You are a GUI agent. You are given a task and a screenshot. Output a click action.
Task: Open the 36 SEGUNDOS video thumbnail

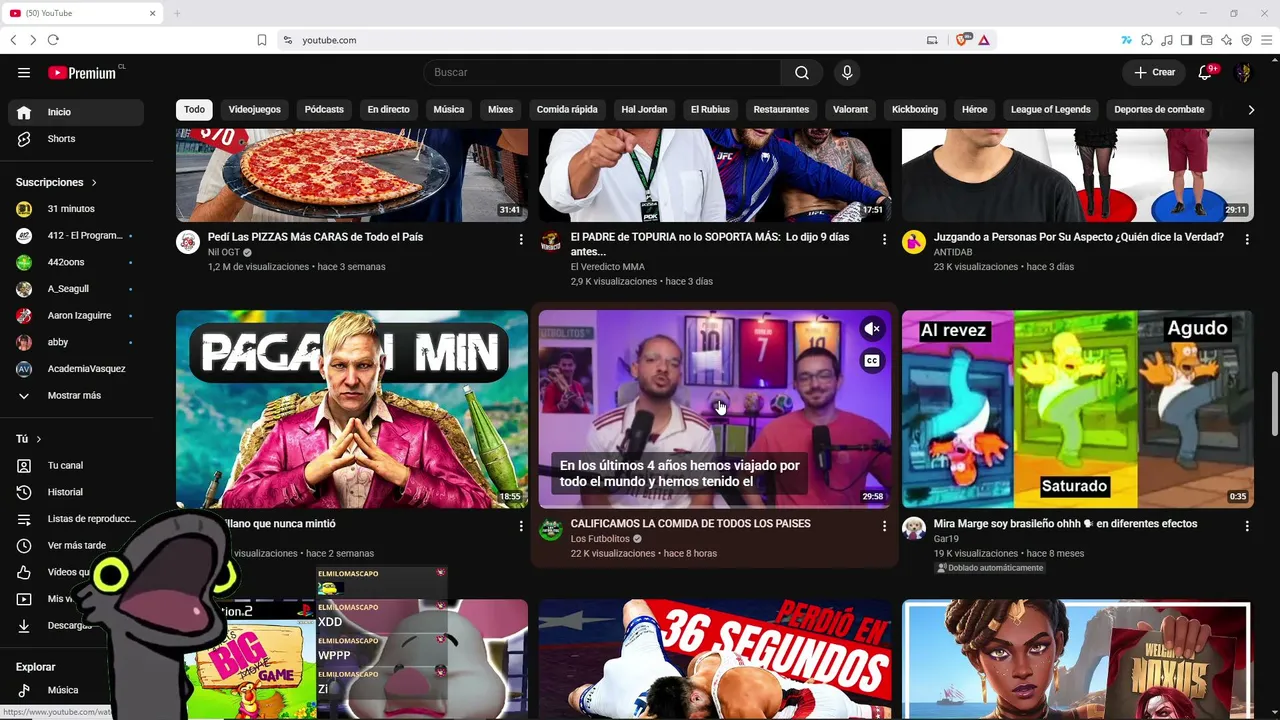point(715,659)
